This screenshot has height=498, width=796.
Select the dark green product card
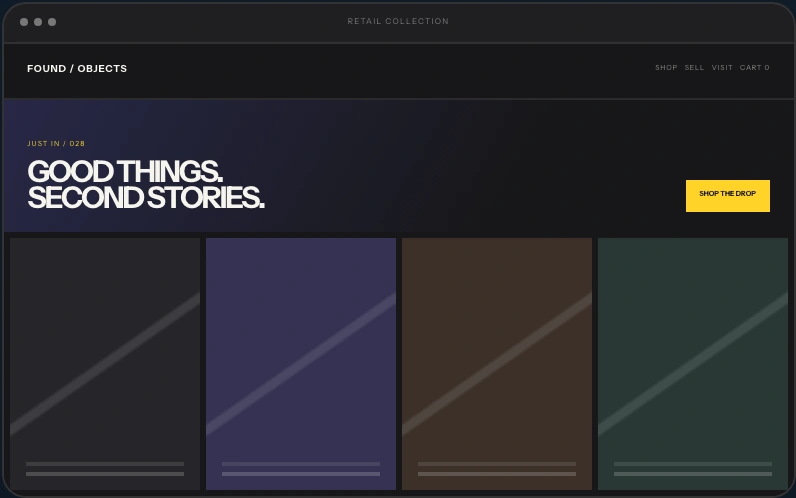click(693, 364)
